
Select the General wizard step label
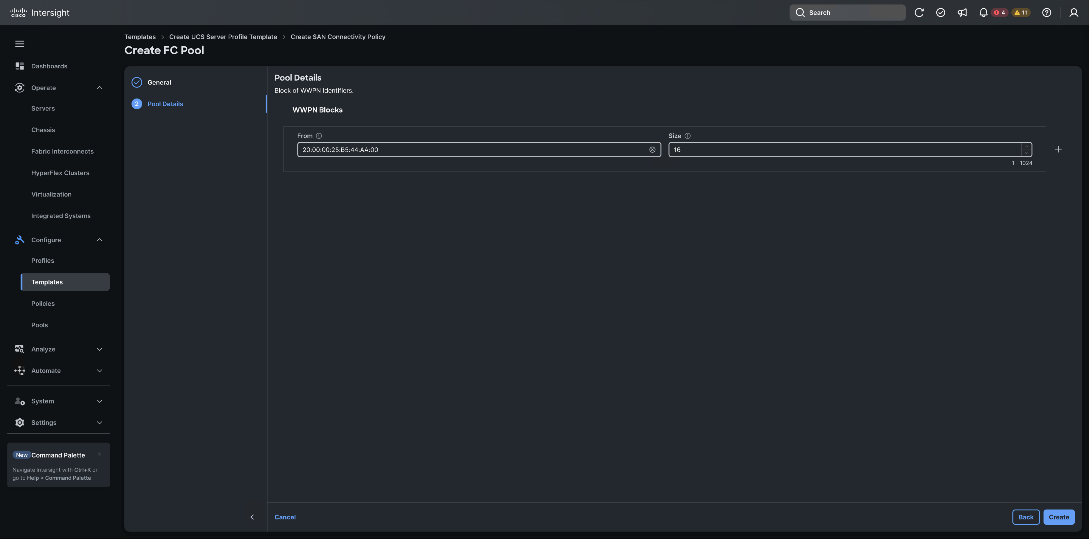point(159,82)
